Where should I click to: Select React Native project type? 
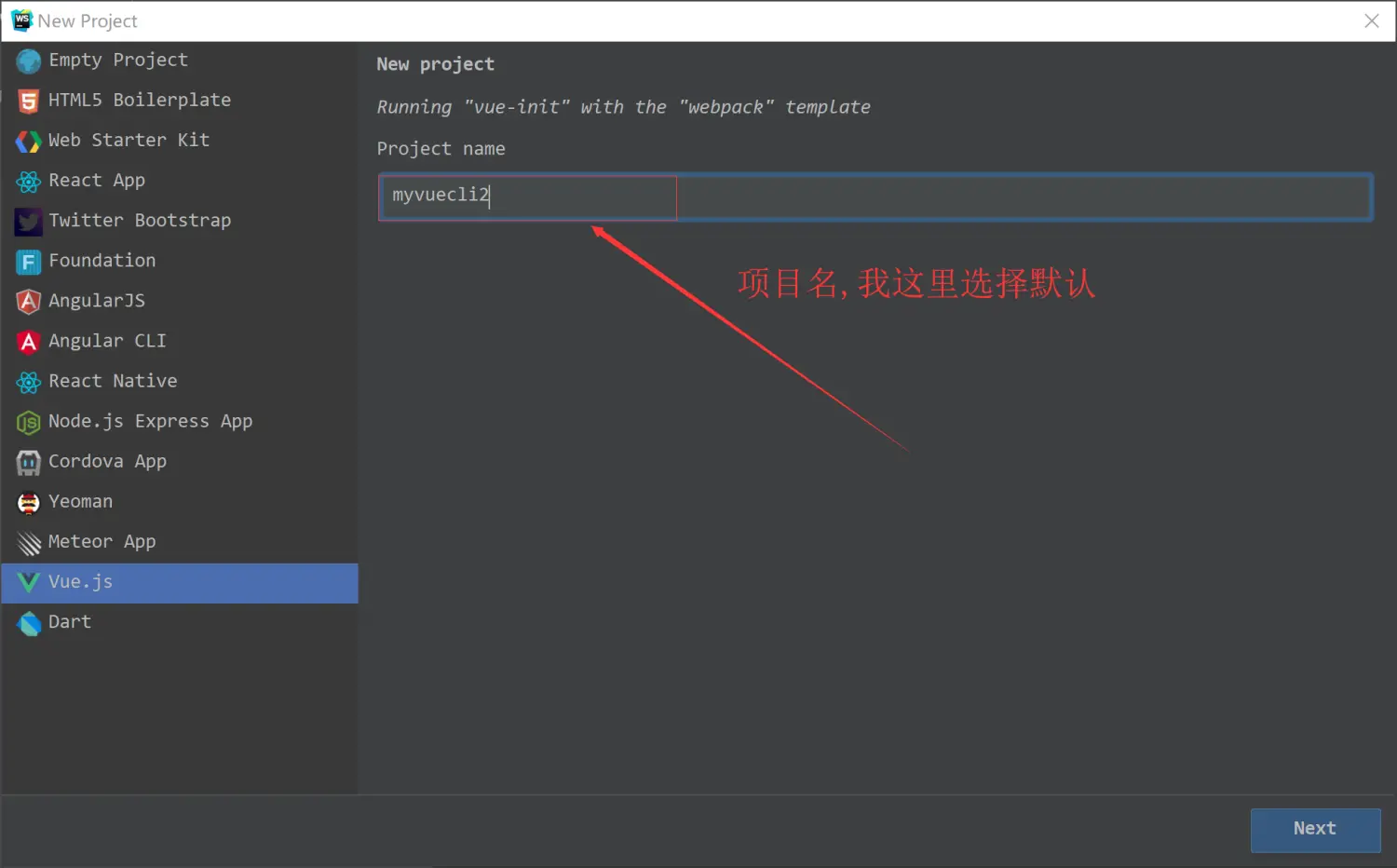click(179, 381)
